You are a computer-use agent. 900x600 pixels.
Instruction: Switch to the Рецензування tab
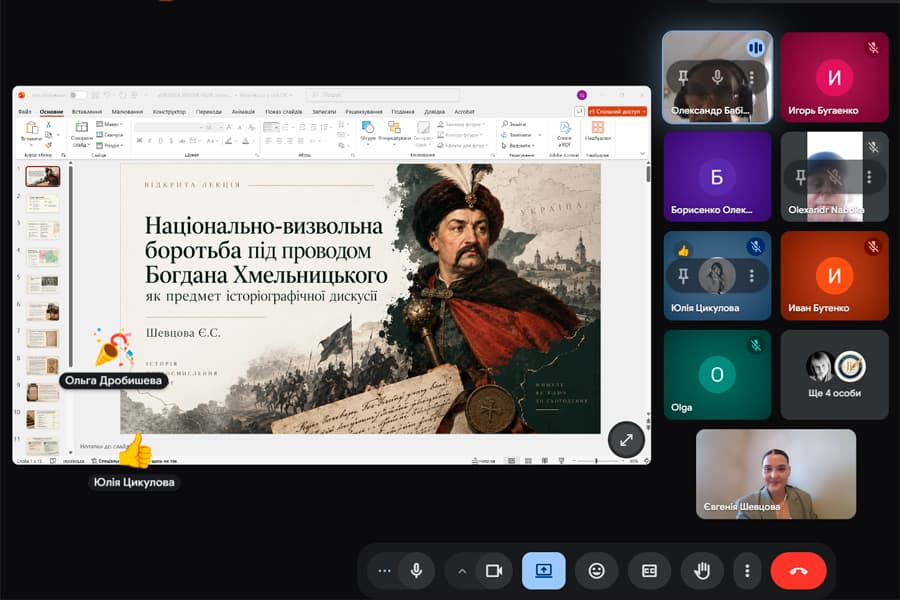(x=363, y=111)
